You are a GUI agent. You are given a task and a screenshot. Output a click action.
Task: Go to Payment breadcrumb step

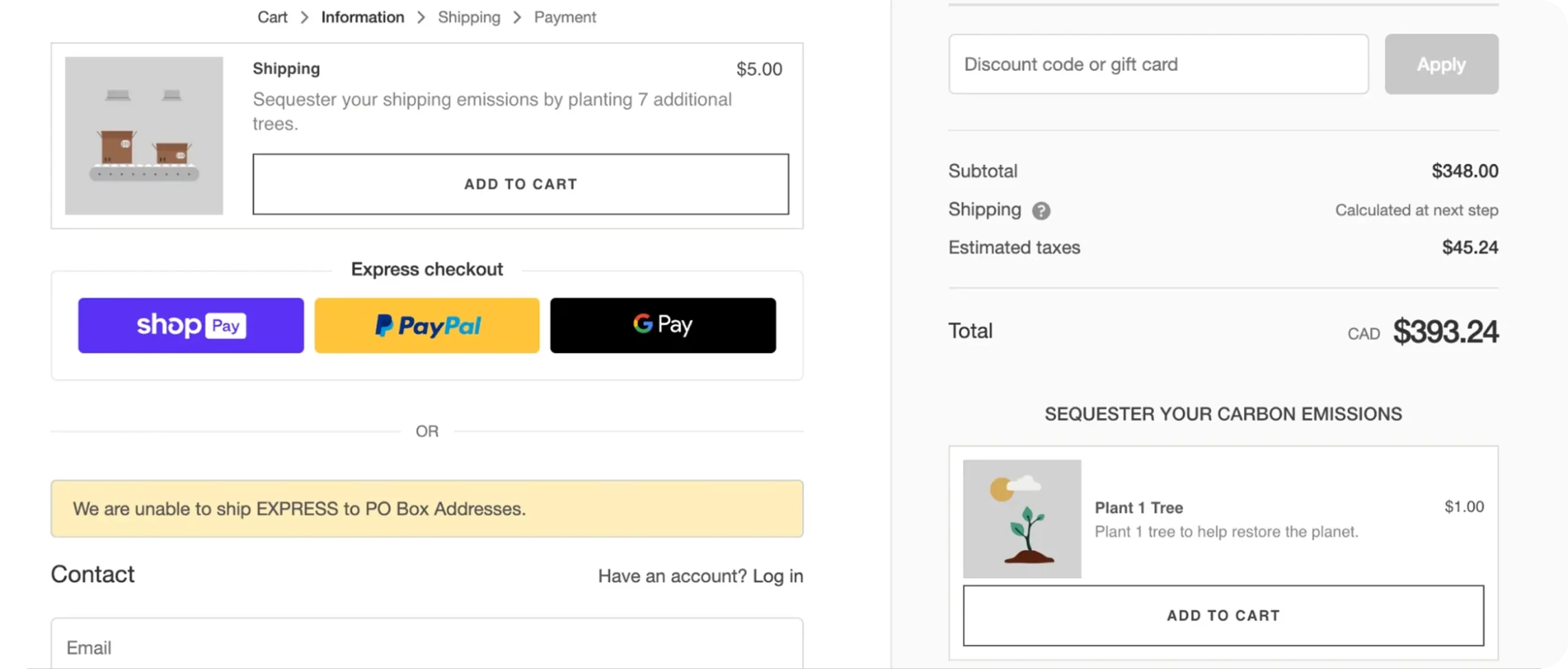(x=565, y=17)
